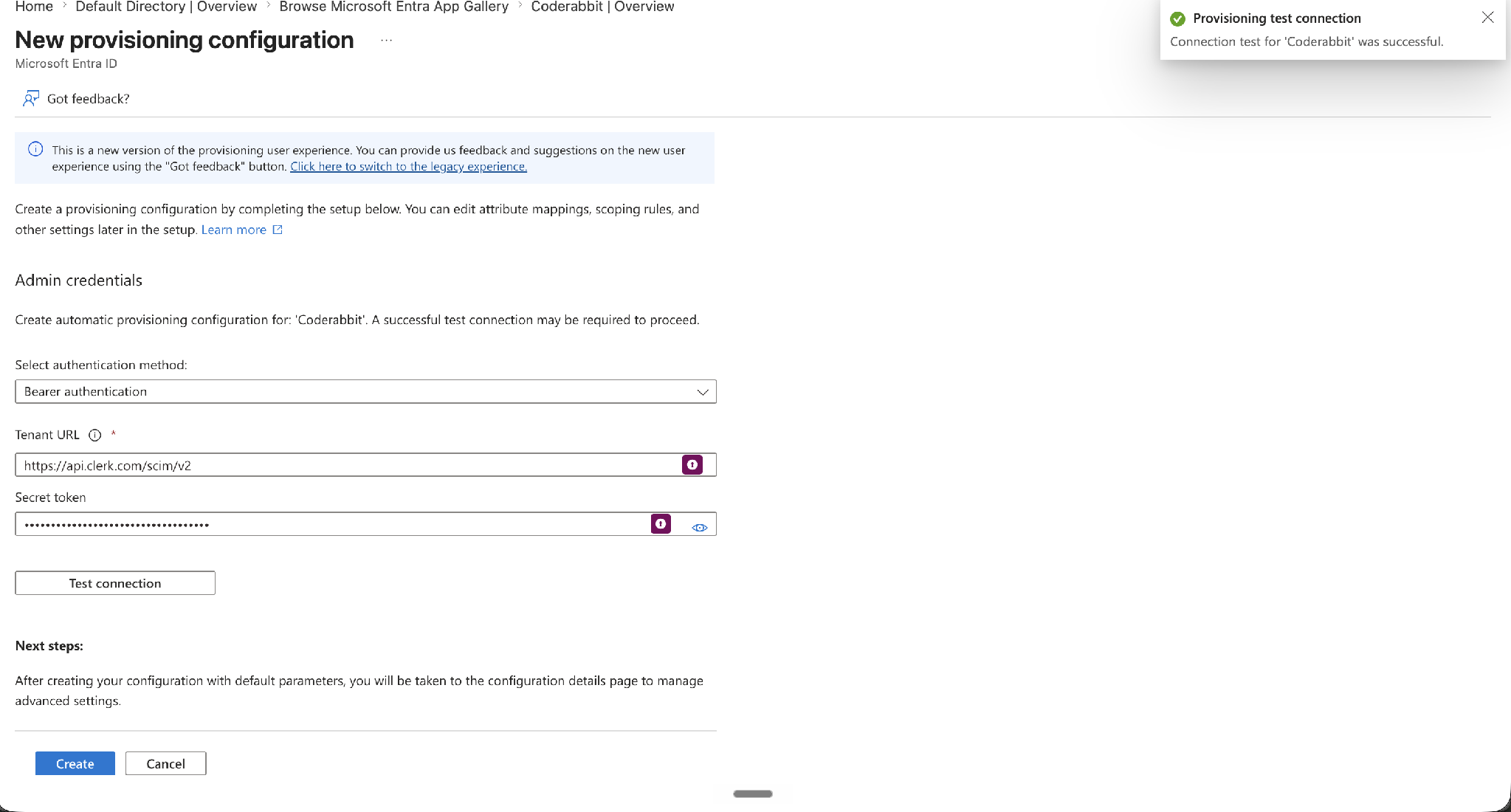The width and height of the screenshot is (1511, 812).
Task: Click the info icon in the blue banner
Action: [x=35, y=149]
